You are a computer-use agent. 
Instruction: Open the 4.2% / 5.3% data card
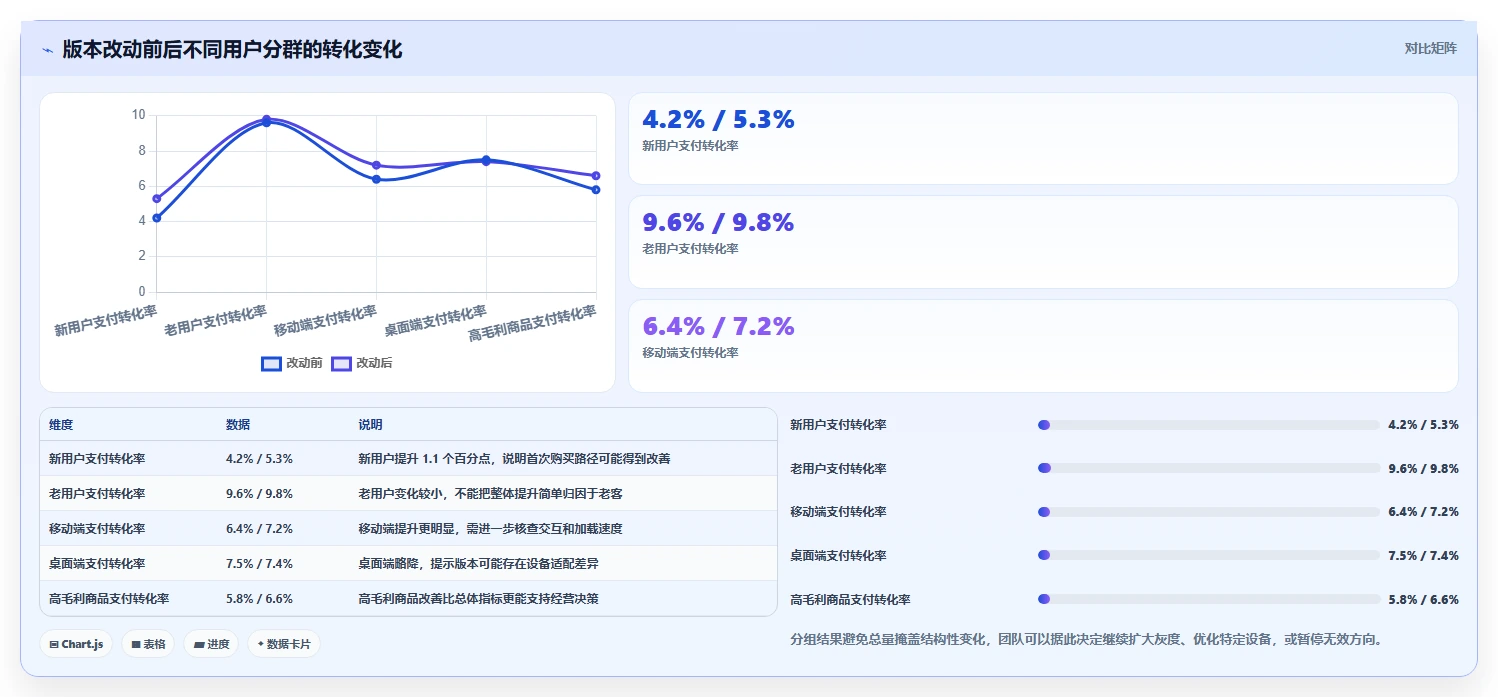pyautogui.click(x=1043, y=139)
